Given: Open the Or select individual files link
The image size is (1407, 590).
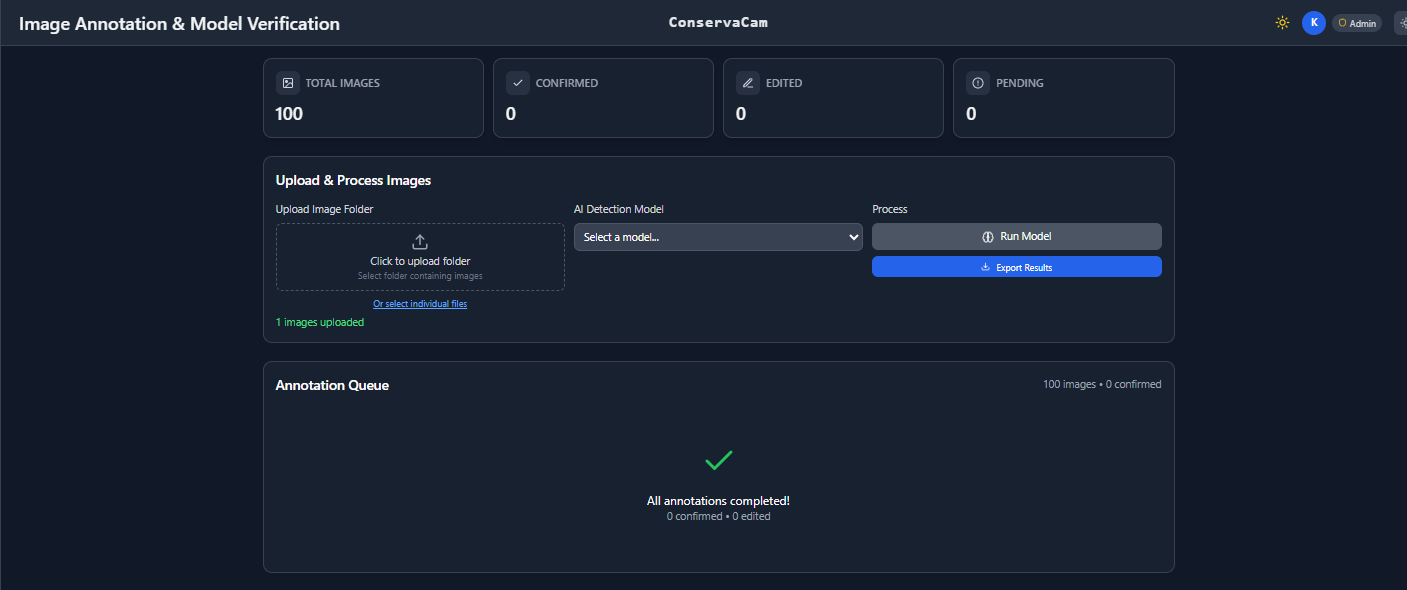Looking at the screenshot, I should coord(419,303).
